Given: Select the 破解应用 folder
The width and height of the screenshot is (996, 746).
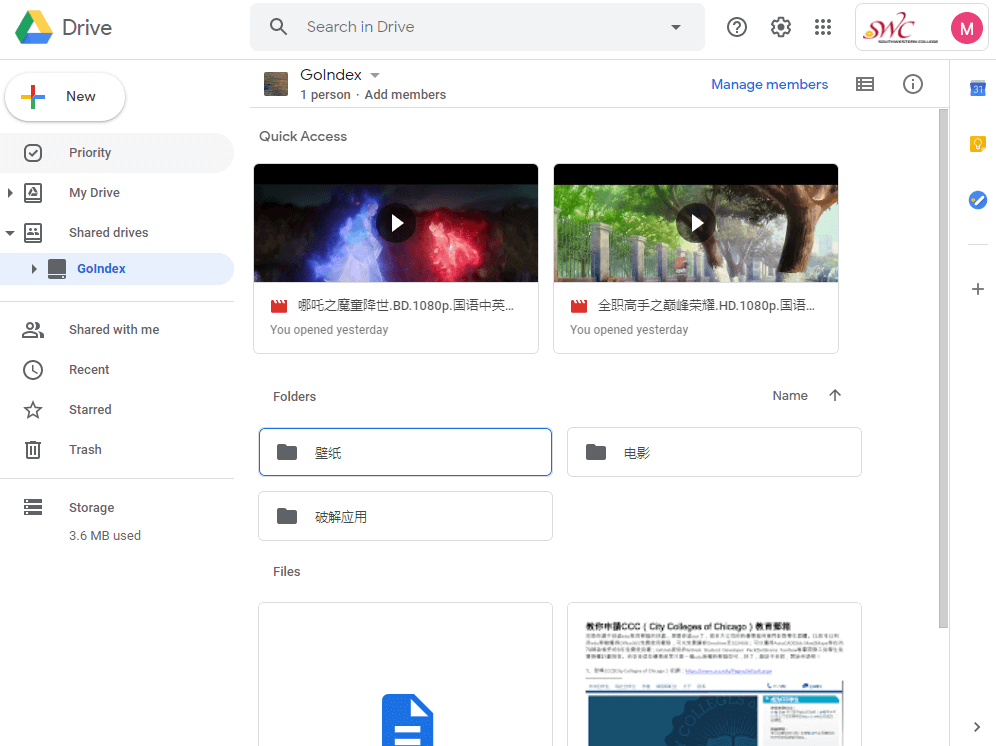Looking at the screenshot, I should tap(405, 516).
